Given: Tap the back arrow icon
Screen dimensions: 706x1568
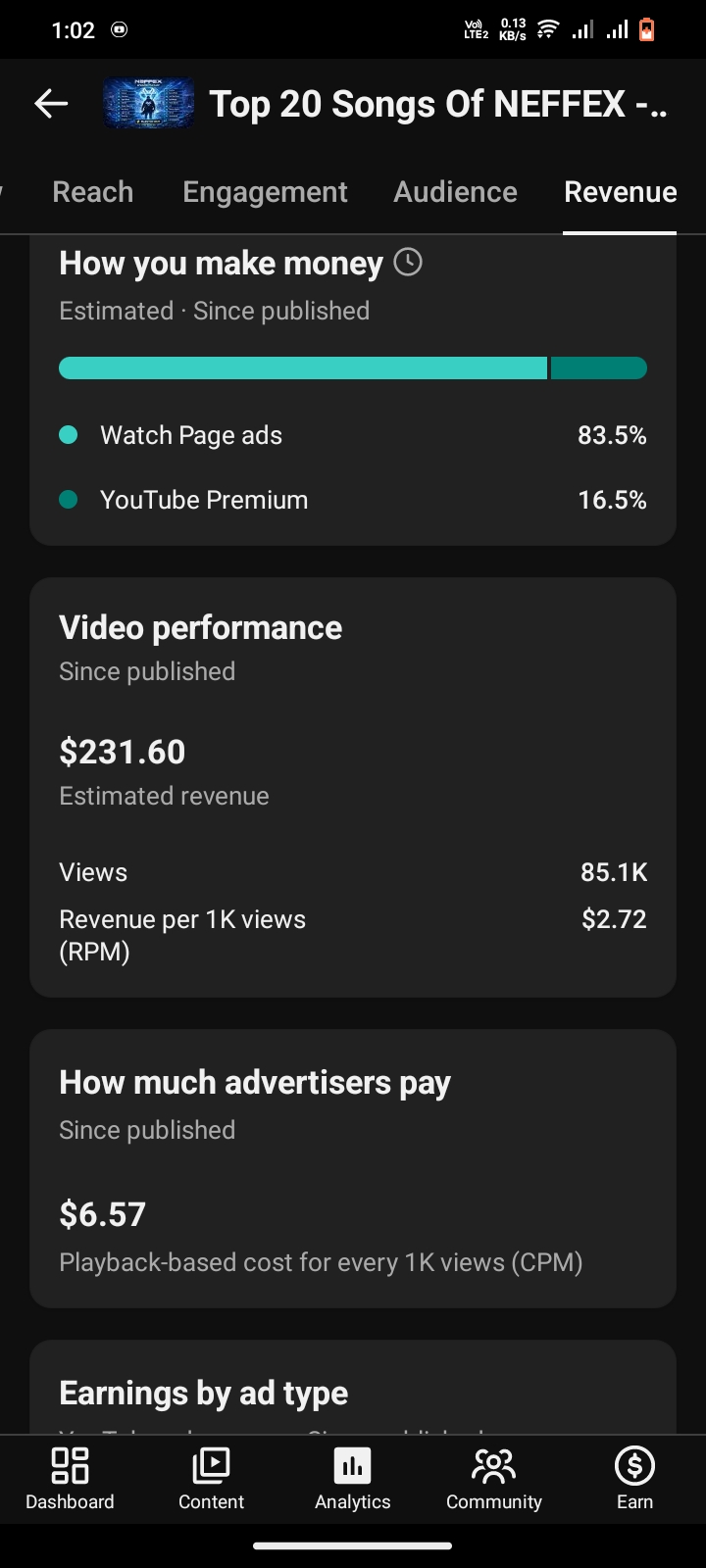Looking at the screenshot, I should click(51, 104).
